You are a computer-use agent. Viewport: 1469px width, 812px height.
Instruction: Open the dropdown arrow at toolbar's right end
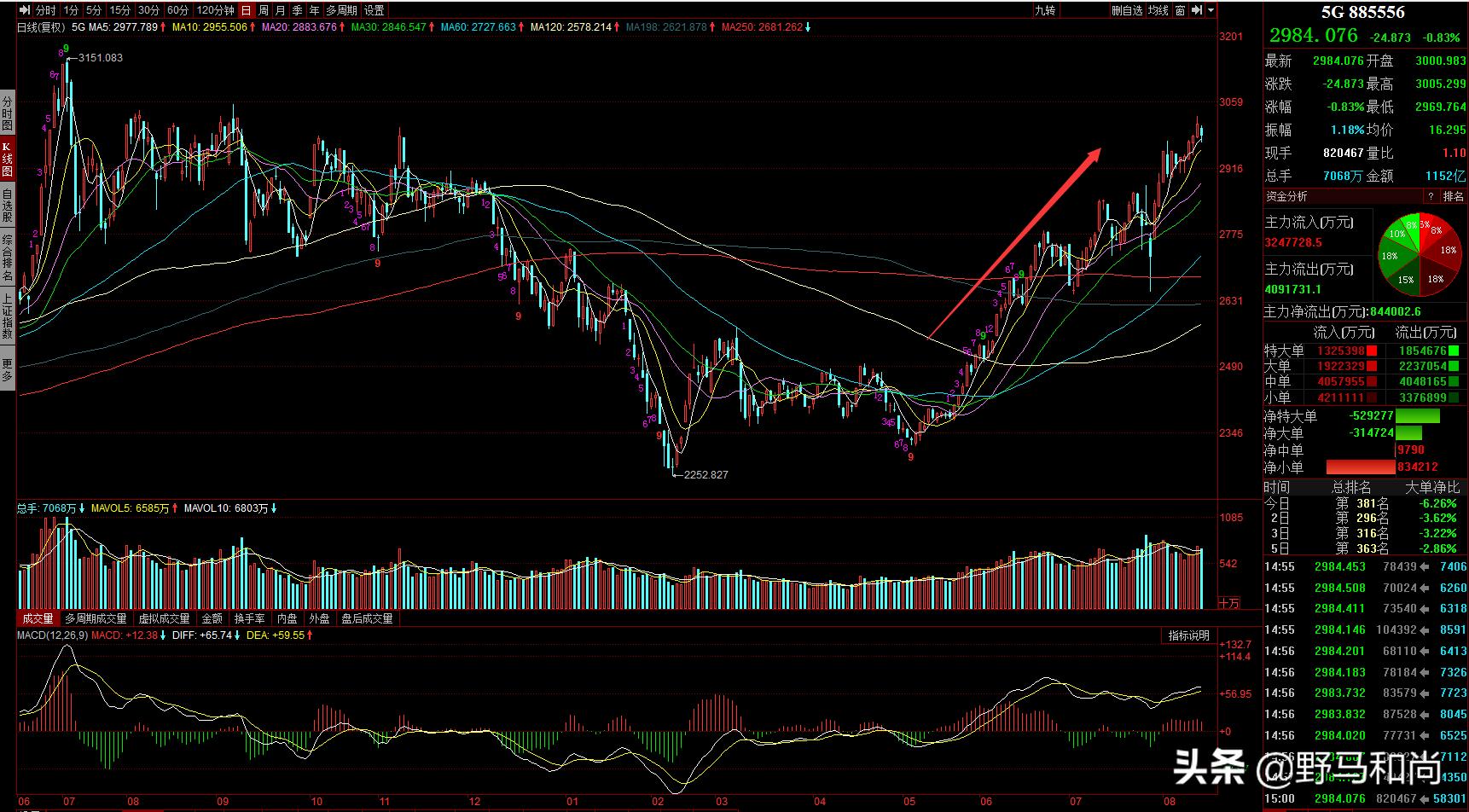1211,10
